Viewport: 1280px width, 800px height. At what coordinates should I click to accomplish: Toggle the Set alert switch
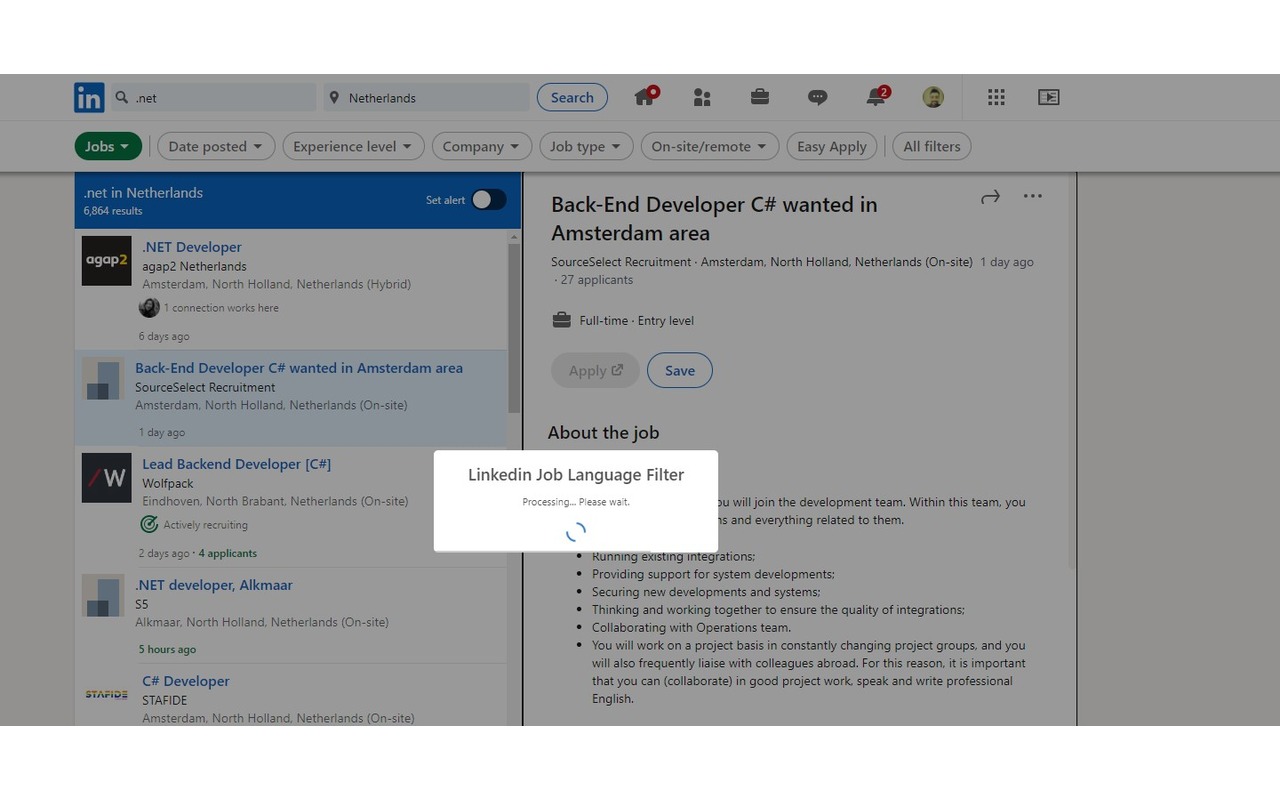[x=489, y=200]
